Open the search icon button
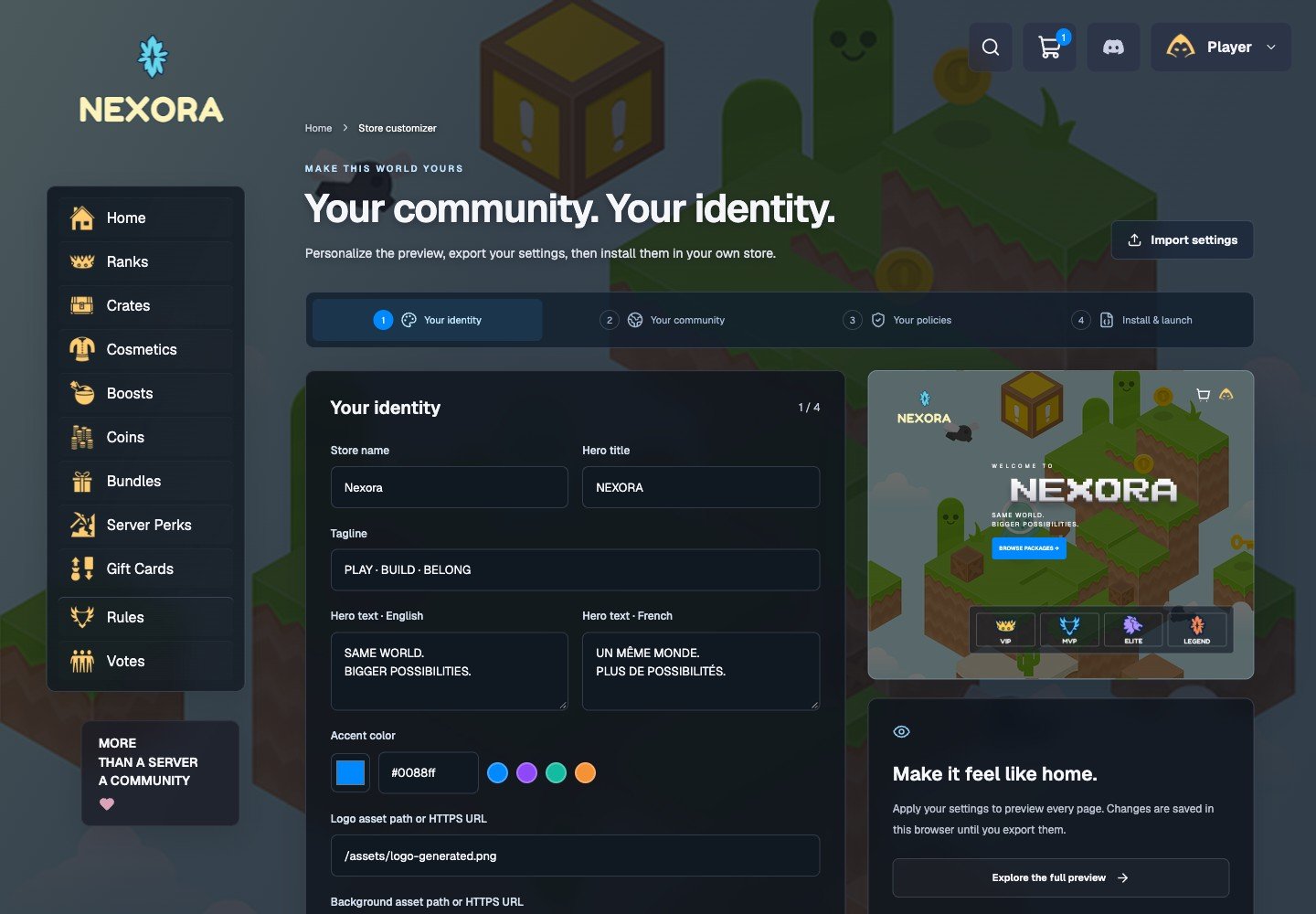The width and height of the screenshot is (1316, 914). click(991, 48)
